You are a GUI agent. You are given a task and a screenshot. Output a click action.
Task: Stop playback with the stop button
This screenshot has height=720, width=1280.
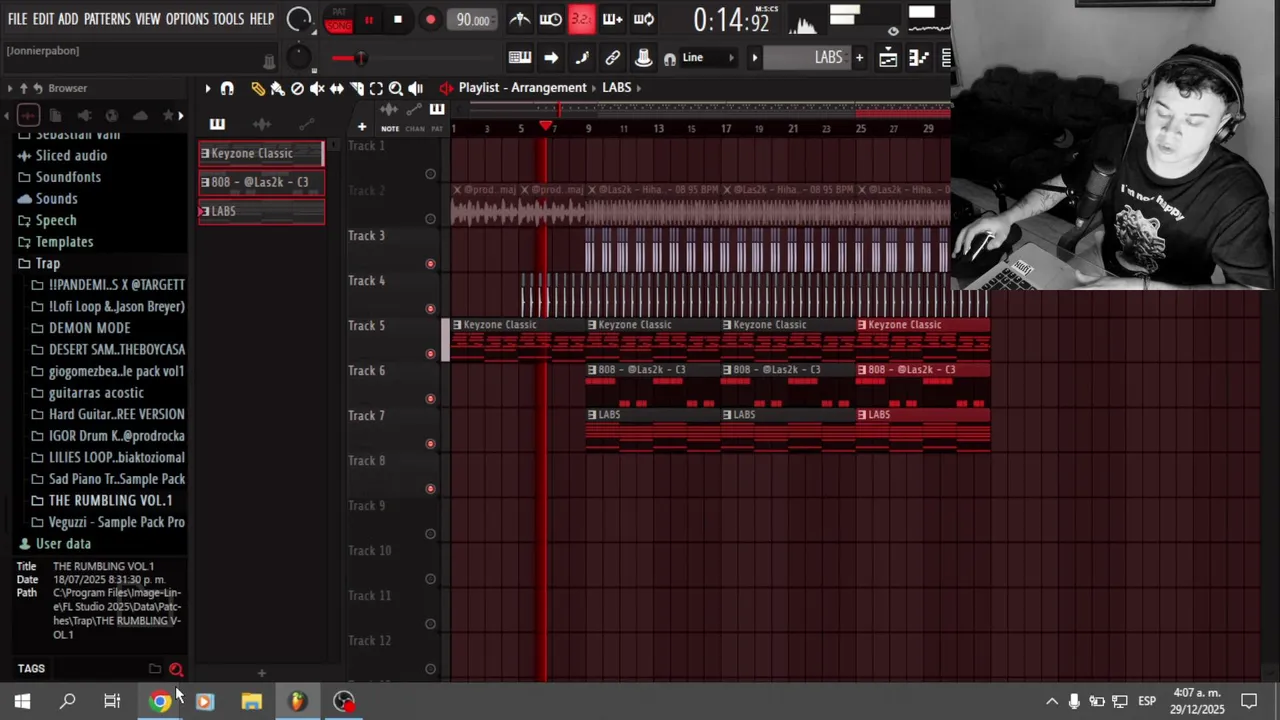[397, 20]
